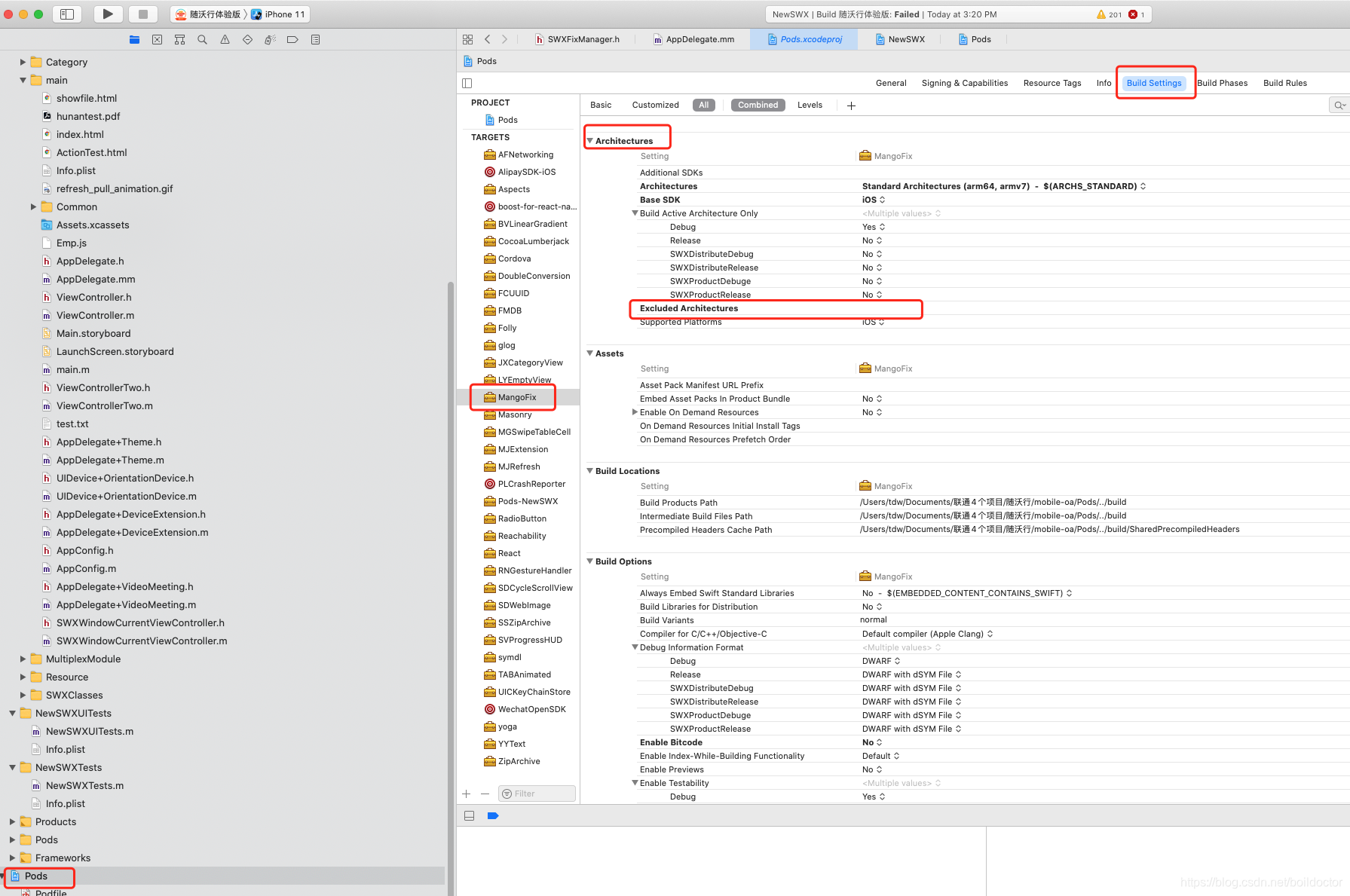Stop the running build
Image resolution: width=1350 pixels, height=896 pixels.
tap(142, 14)
